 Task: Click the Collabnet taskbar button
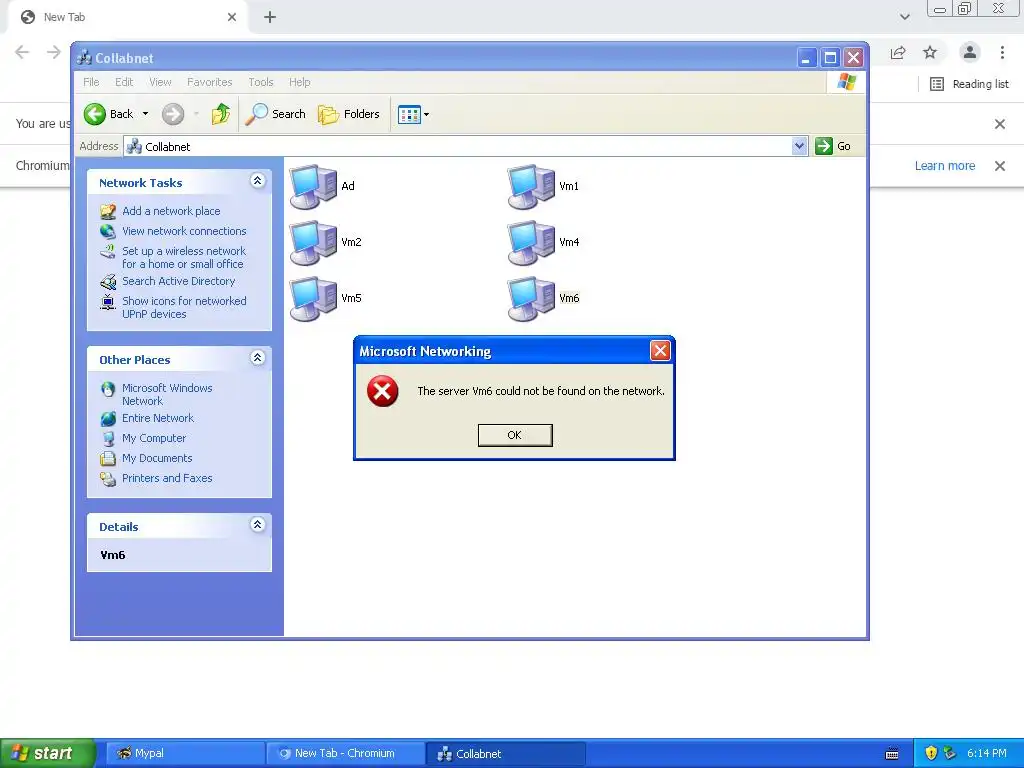pos(505,754)
